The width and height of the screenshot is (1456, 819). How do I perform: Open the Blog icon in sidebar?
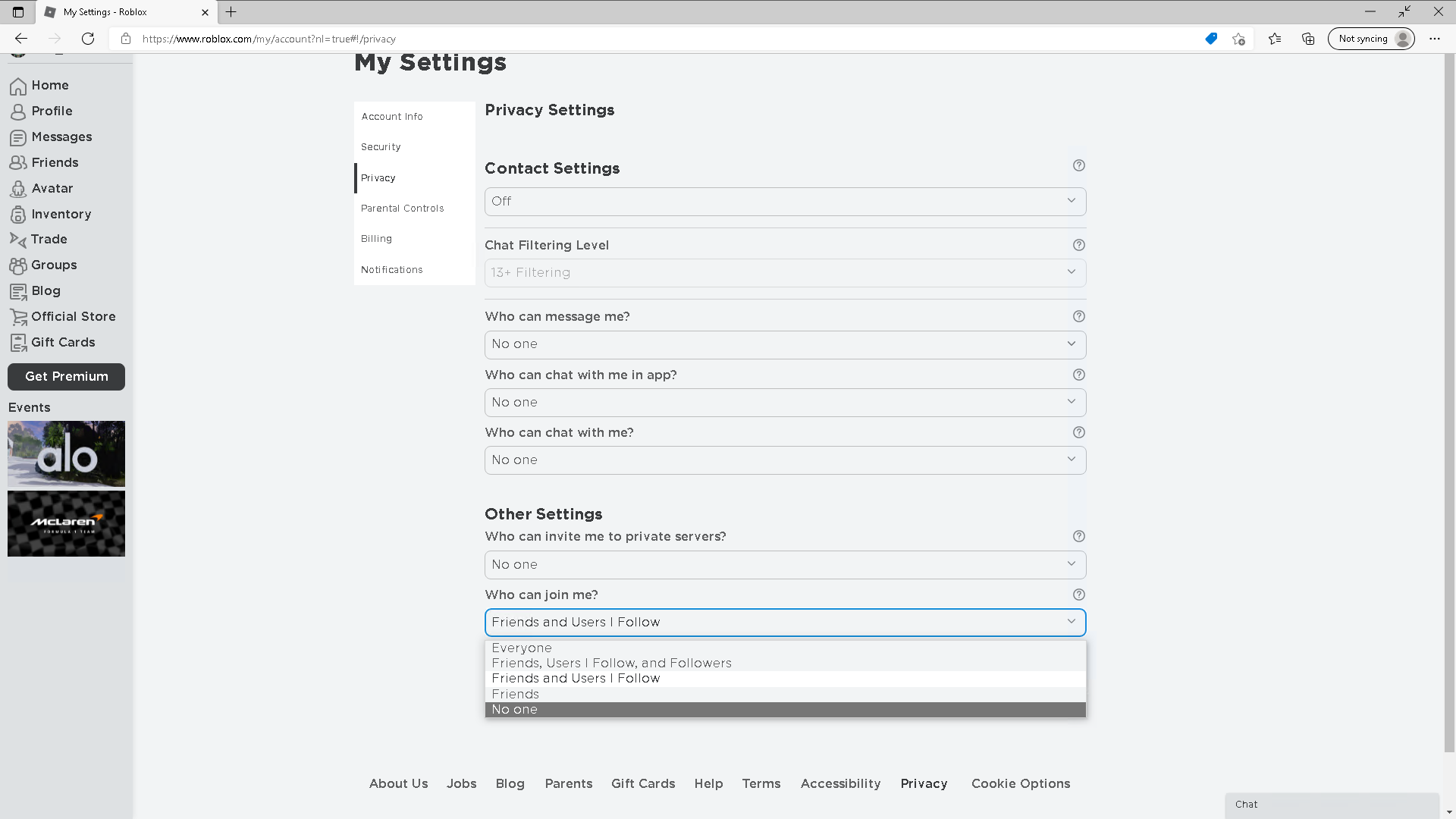pyautogui.click(x=18, y=291)
